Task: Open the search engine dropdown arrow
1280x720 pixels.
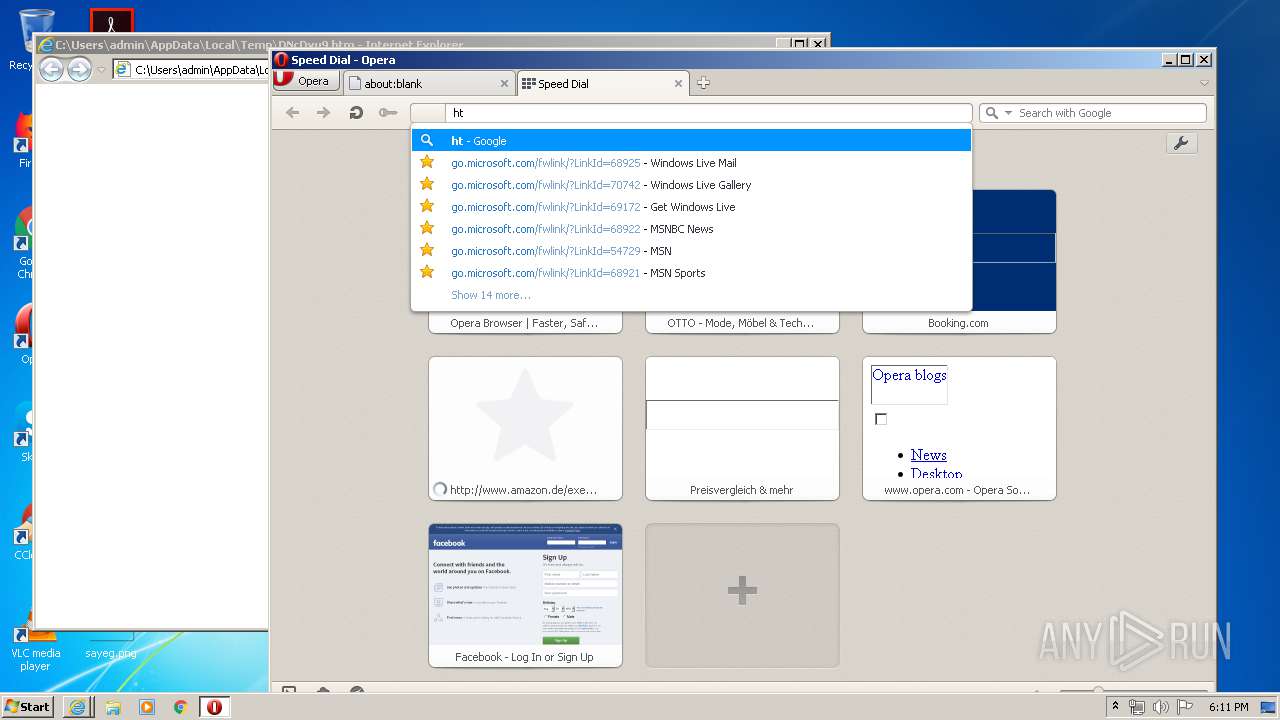Action: [x=1008, y=113]
